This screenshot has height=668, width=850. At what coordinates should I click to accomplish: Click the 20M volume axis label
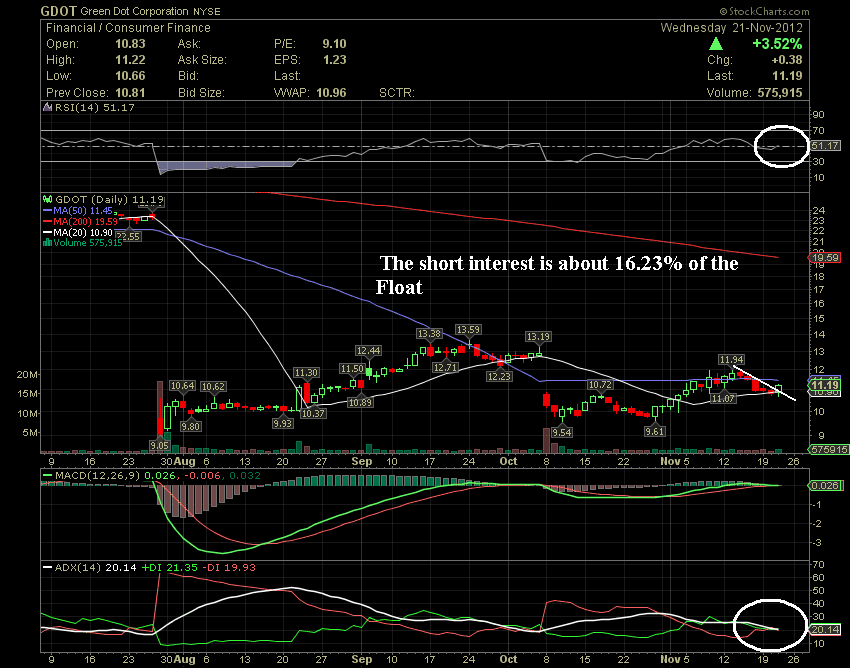pos(27,375)
